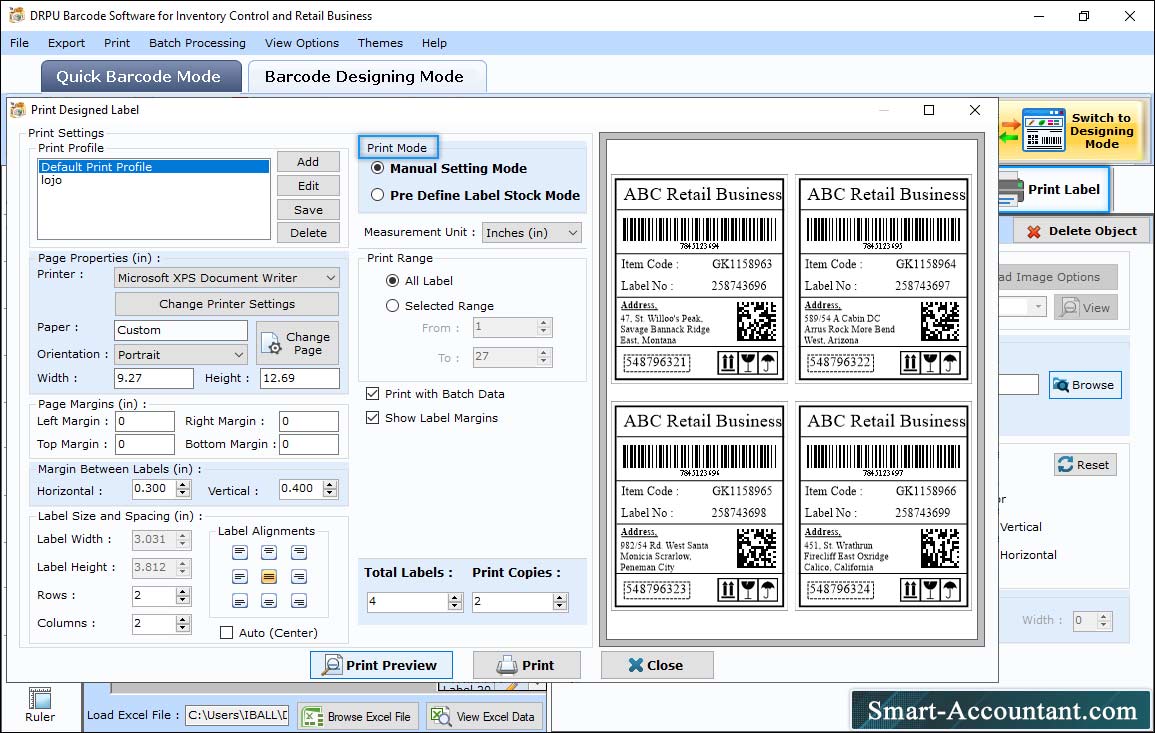This screenshot has width=1155, height=733.
Task: Switch to Quick Barcode Mode tab
Action: [141, 77]
